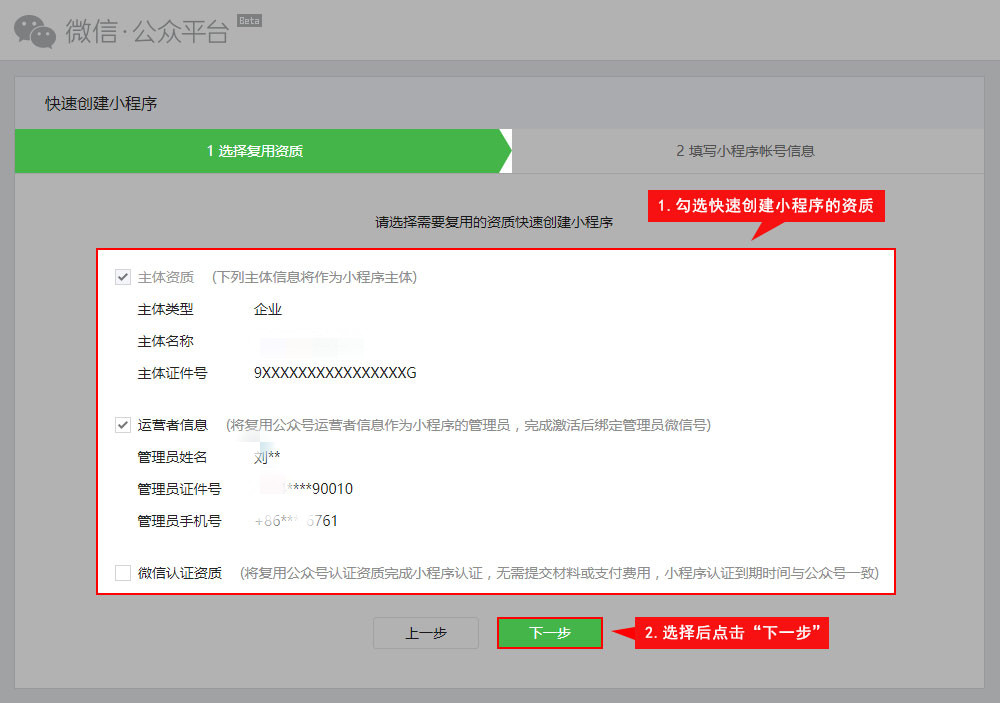Screen dimensions: 1000x703
Task: Click the 9XXXXXXXXXXXXXXXXG certificate number
Action: click(x=335, y=373)
